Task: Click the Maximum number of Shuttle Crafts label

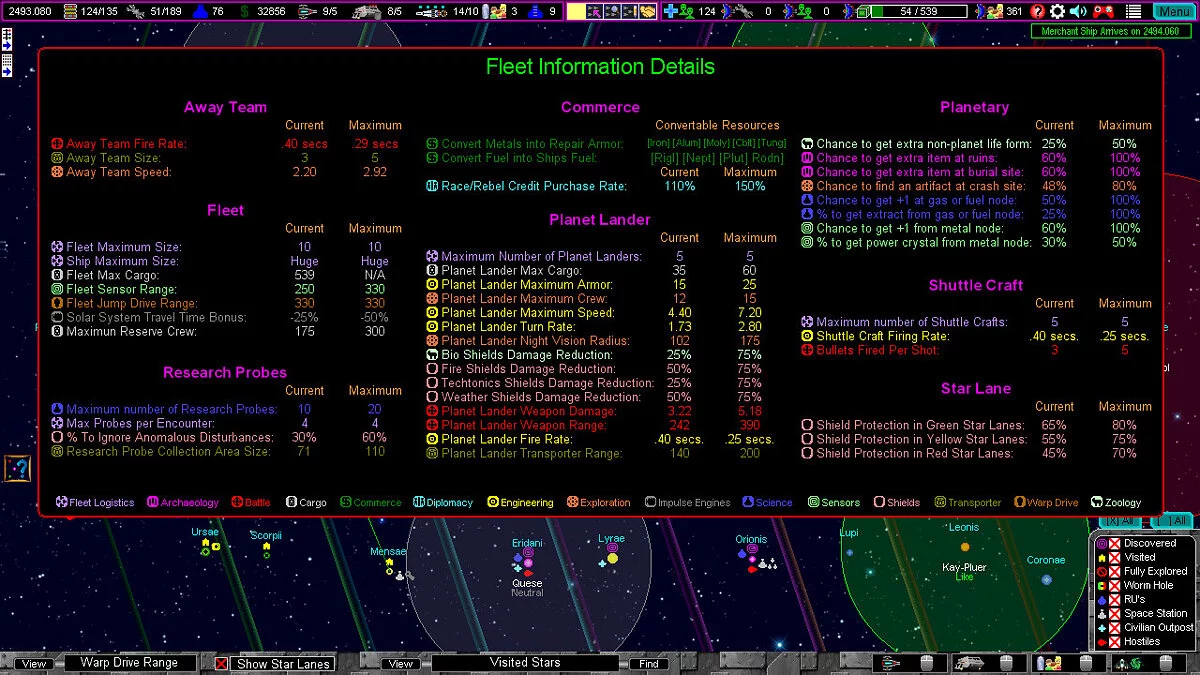Action: click(x=912, y=322)
